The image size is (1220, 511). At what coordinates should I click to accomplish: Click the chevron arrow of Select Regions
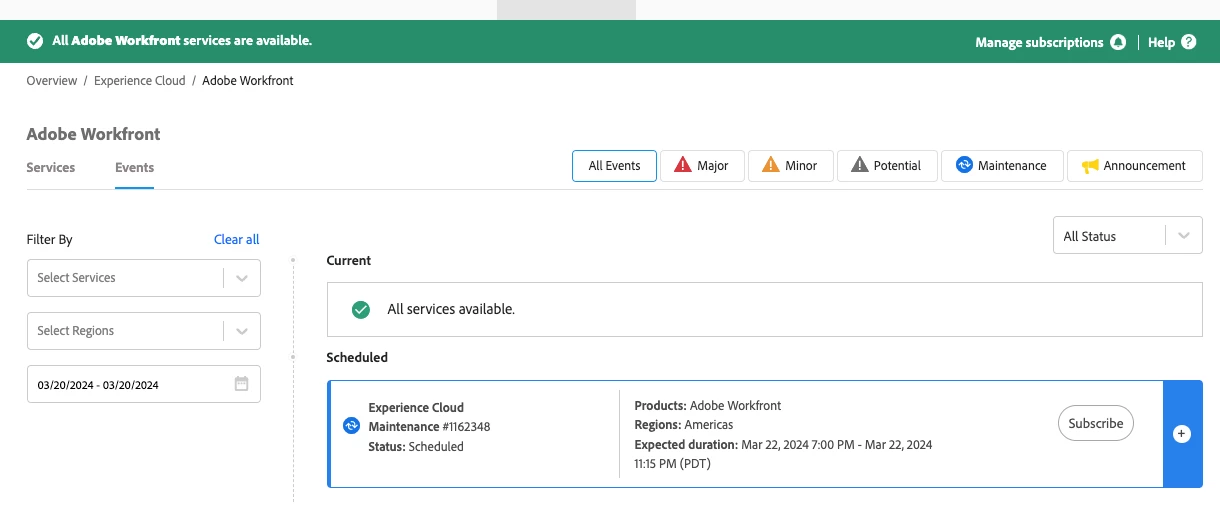[242, 331]
